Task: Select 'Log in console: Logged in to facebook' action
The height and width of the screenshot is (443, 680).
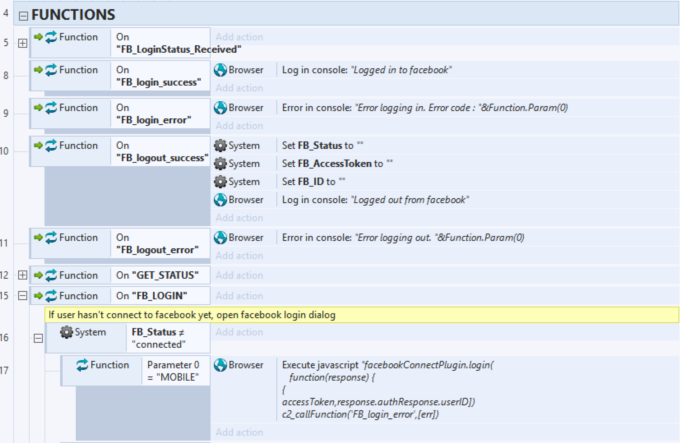Action: [x=366, y=70]
